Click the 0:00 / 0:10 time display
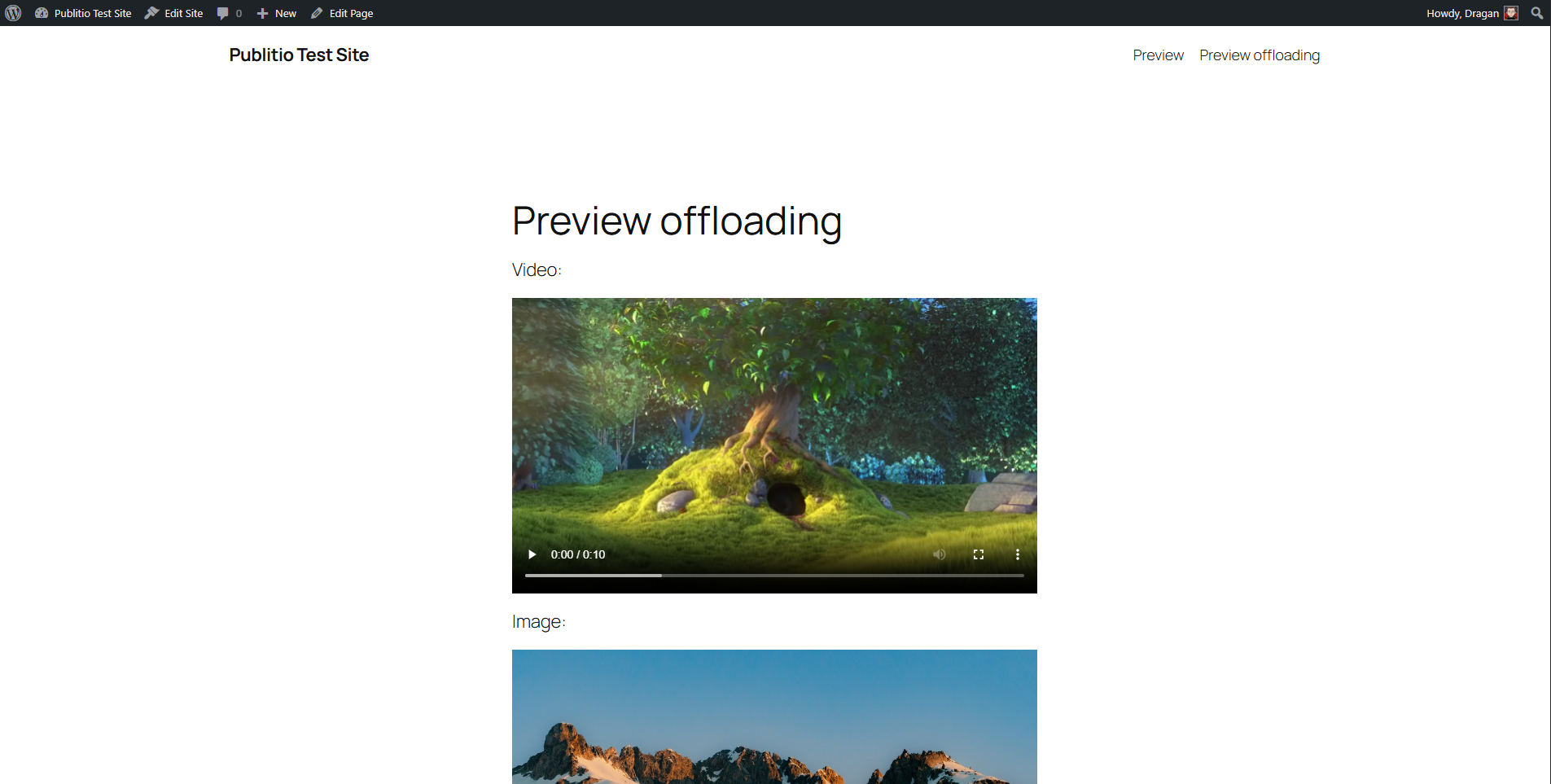The width and height of the screenshot is (1551, 784). [x=578, y=554]
